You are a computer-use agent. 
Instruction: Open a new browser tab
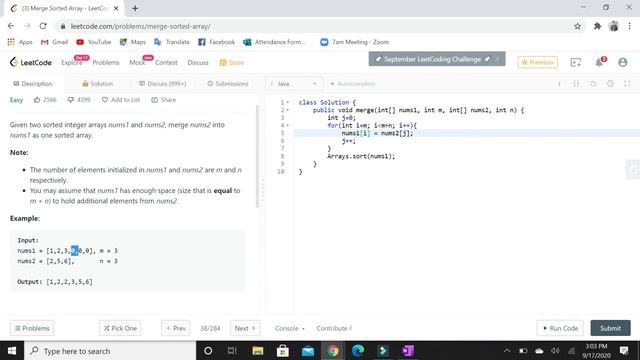135,8
